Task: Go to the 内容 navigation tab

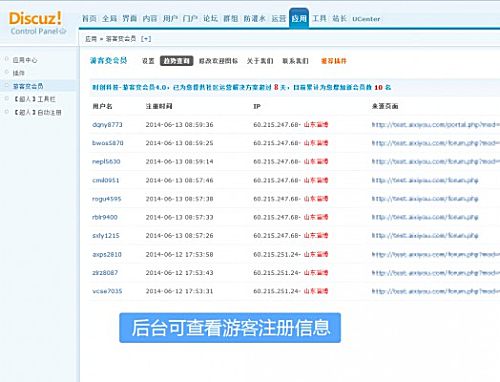Action: click(x=150, y=19)
